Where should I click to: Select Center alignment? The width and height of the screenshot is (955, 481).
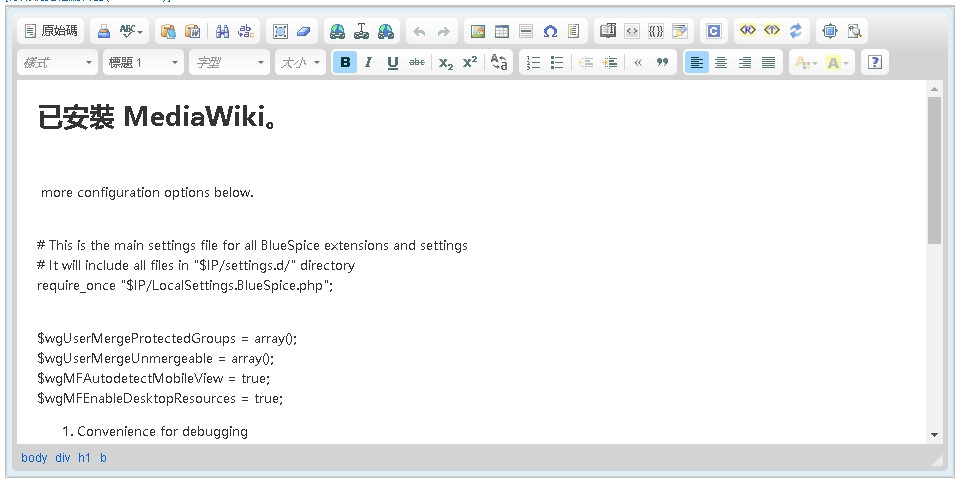721,62
